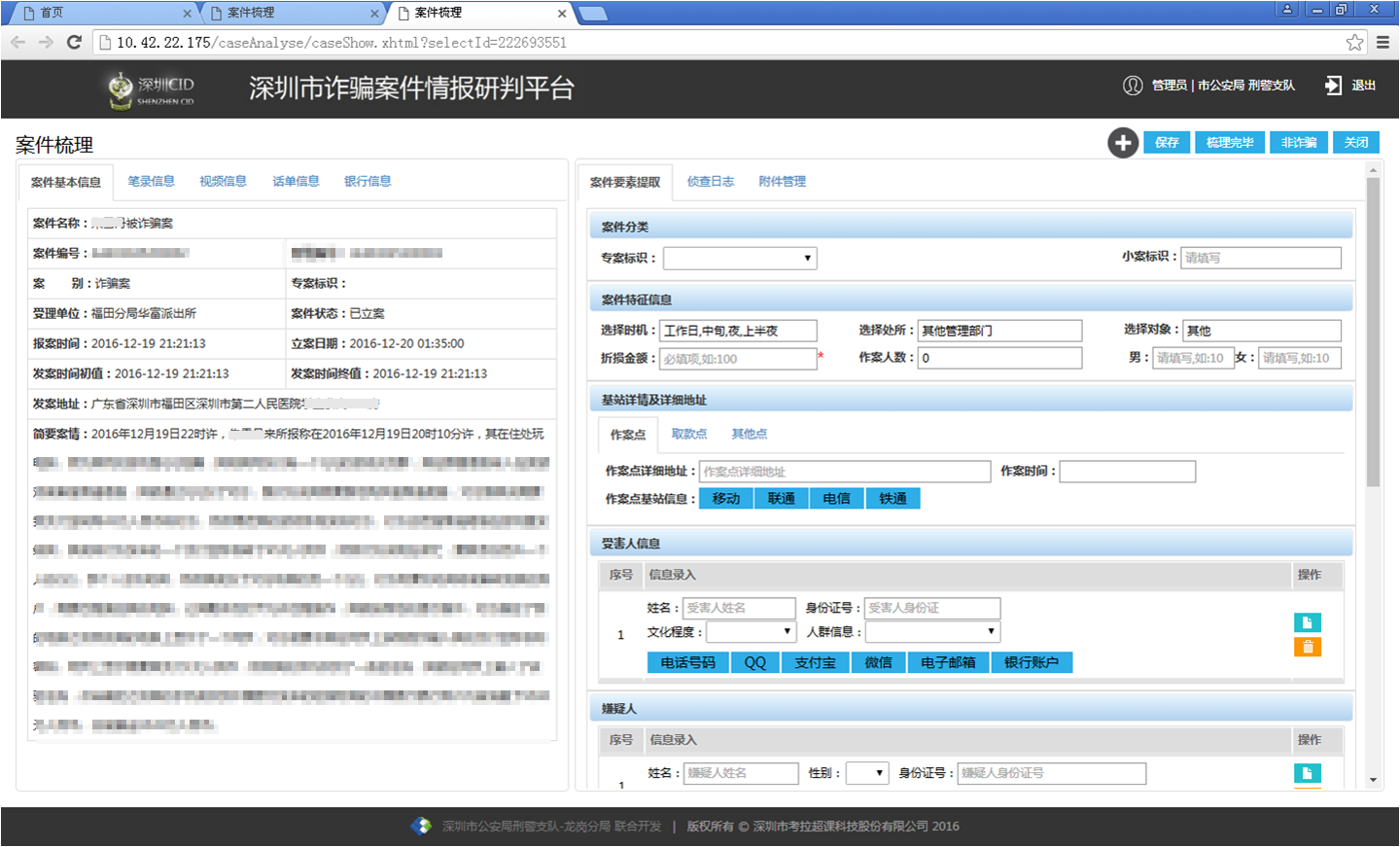
Task: Click the 保存 button
Action: click(1167, 143)
